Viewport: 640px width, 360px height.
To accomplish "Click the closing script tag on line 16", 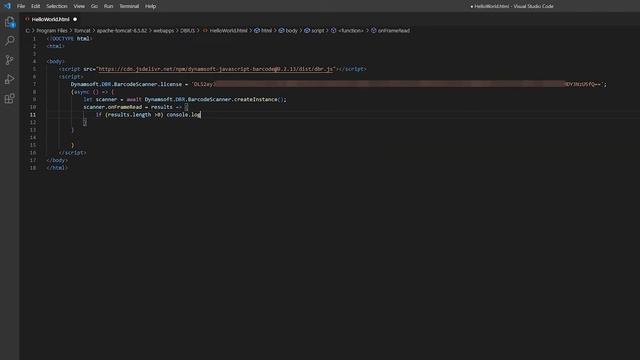I will [72, 153].
